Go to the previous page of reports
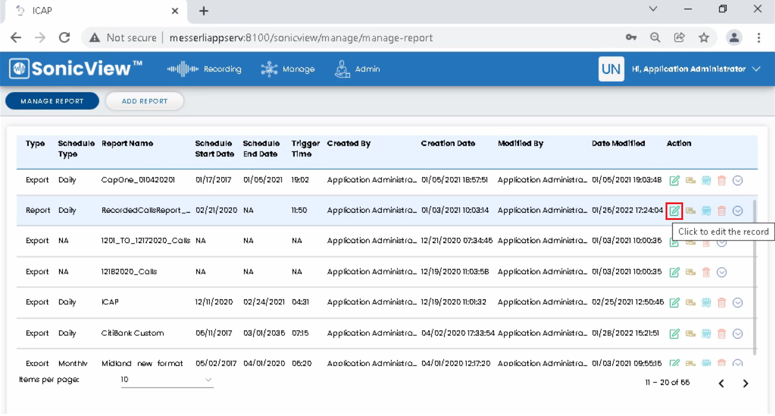Image resolution: width=775 pixels, height=416 pixels. 721,383
